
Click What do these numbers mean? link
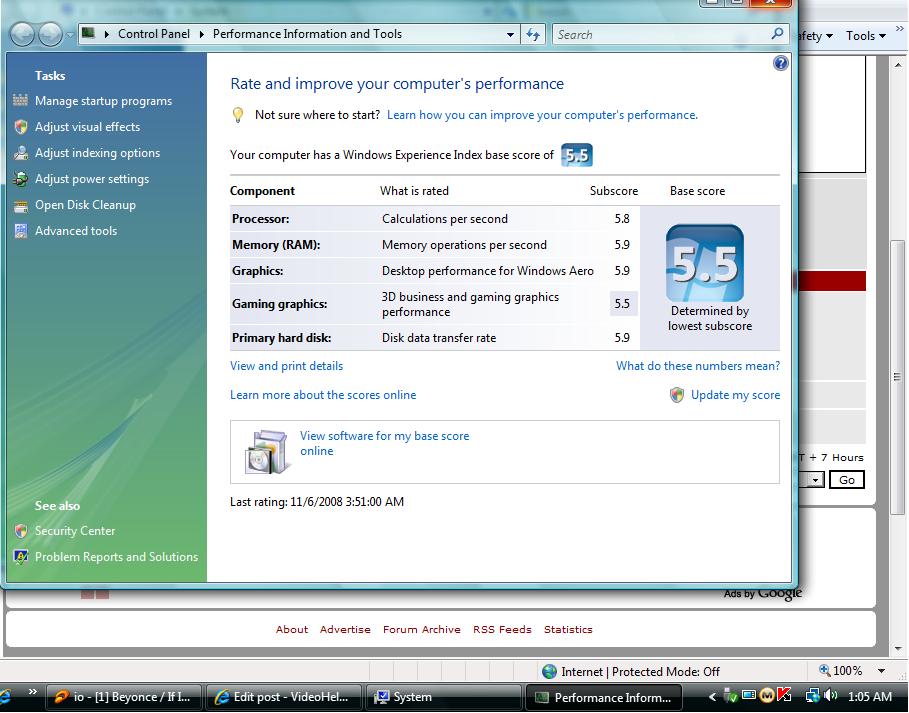pos(698,366)
